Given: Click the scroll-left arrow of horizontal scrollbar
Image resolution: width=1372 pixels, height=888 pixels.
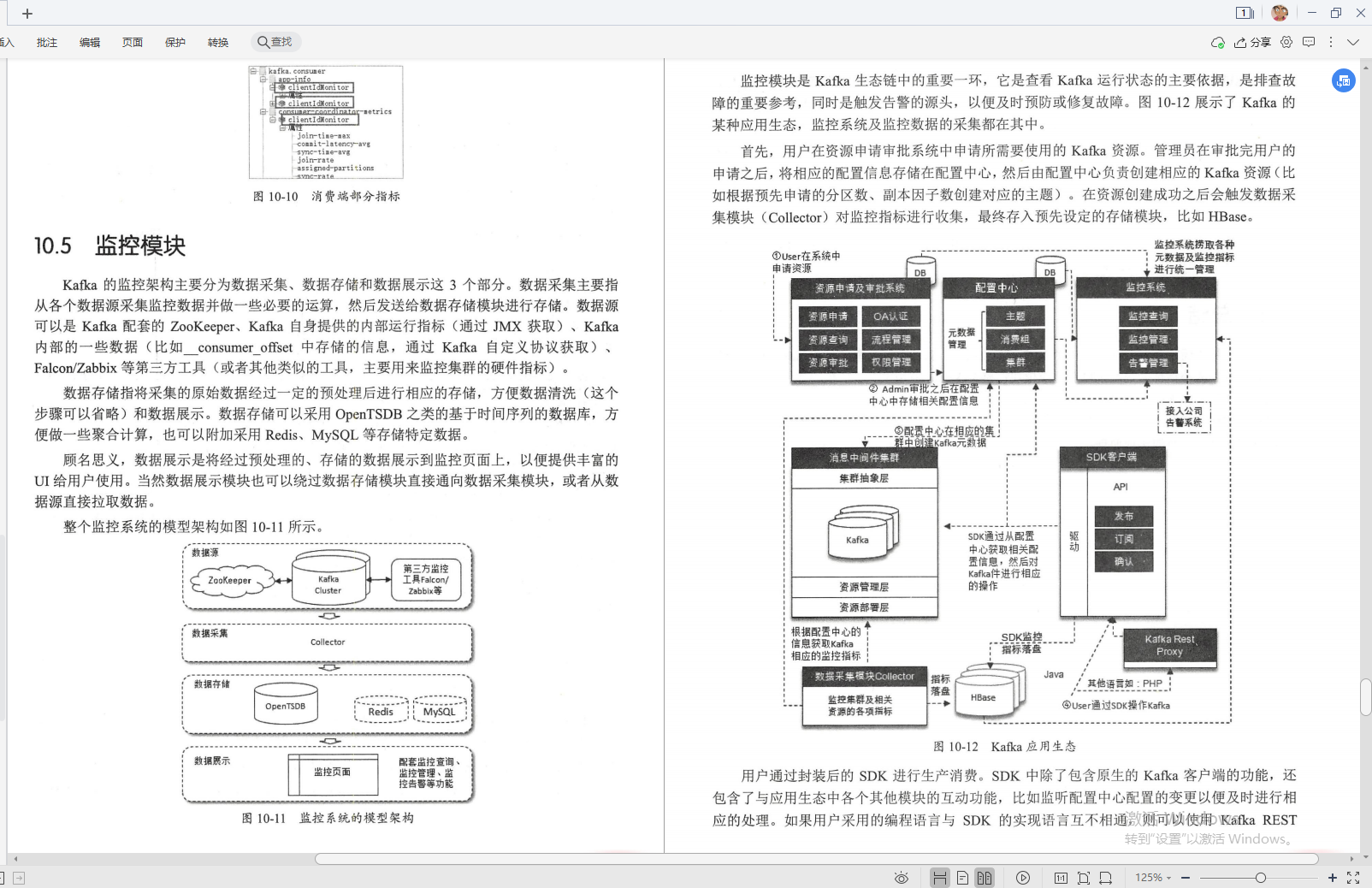Looking at the screenshot, I should [15, 858].
